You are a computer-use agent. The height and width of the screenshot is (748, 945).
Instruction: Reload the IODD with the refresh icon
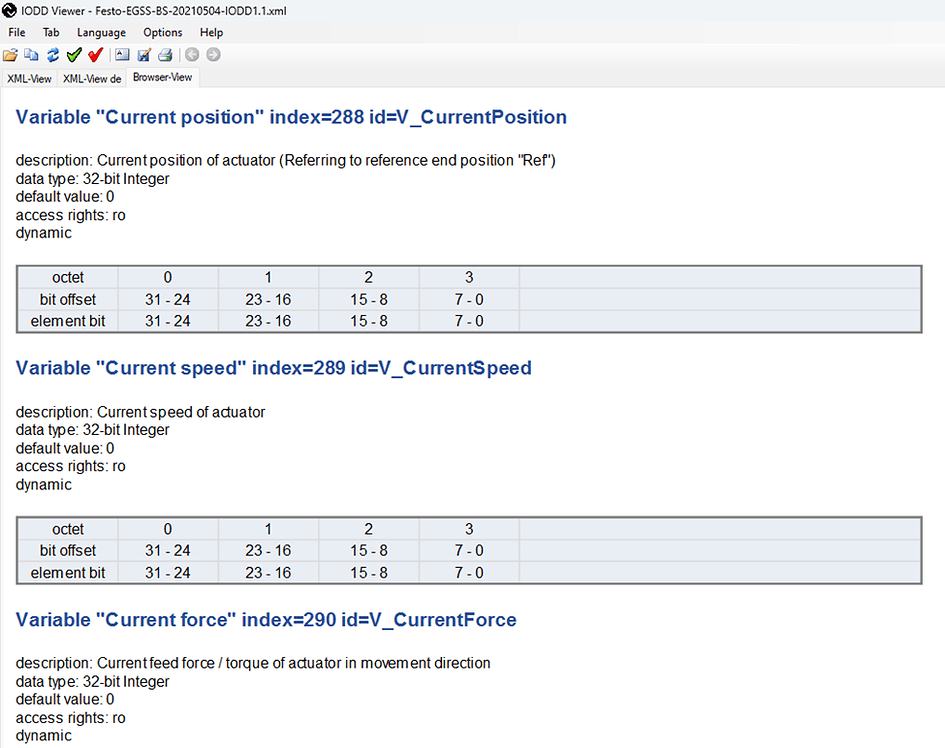click(x=52, y=54)
